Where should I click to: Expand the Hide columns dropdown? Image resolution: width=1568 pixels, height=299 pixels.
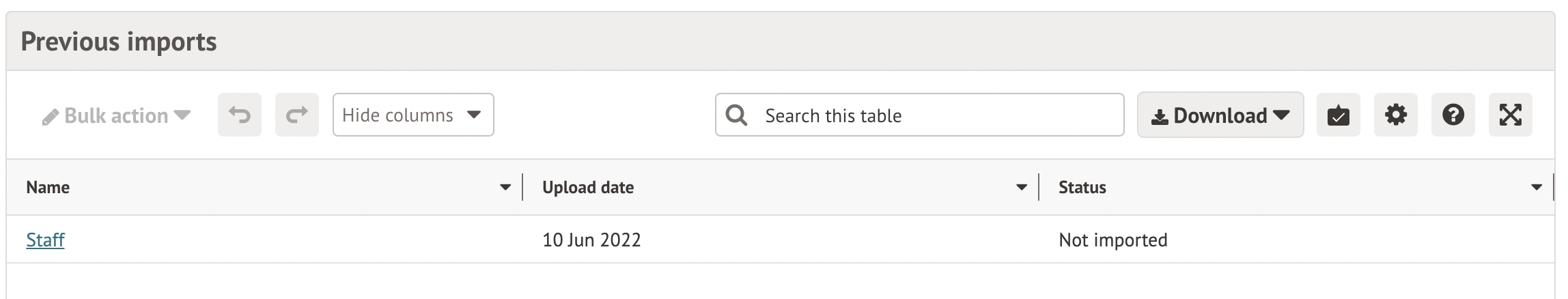[x=413, y=115]
